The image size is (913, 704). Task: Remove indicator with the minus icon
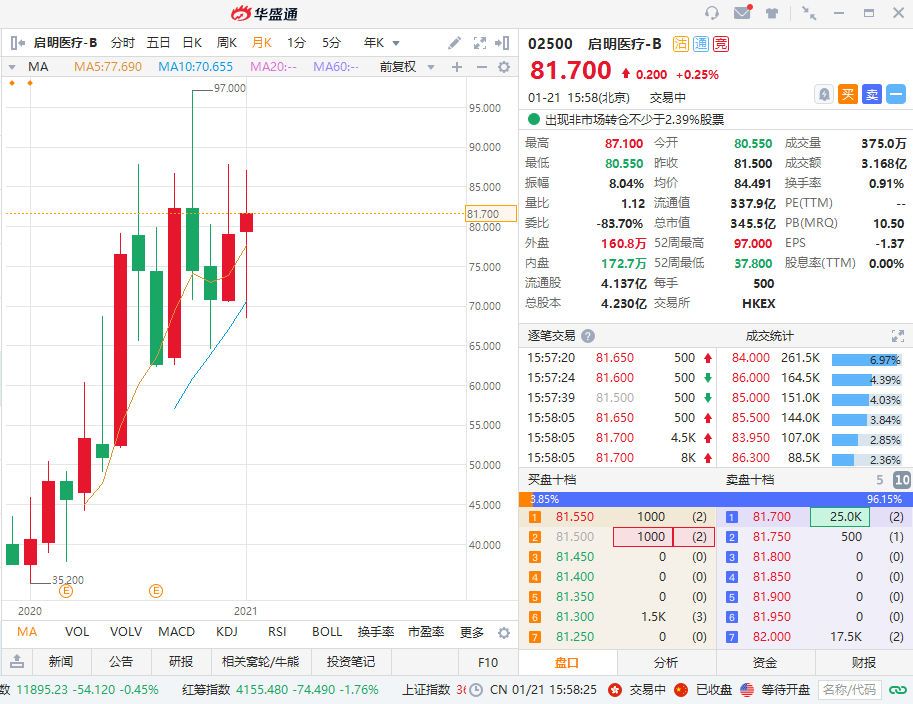482,67
